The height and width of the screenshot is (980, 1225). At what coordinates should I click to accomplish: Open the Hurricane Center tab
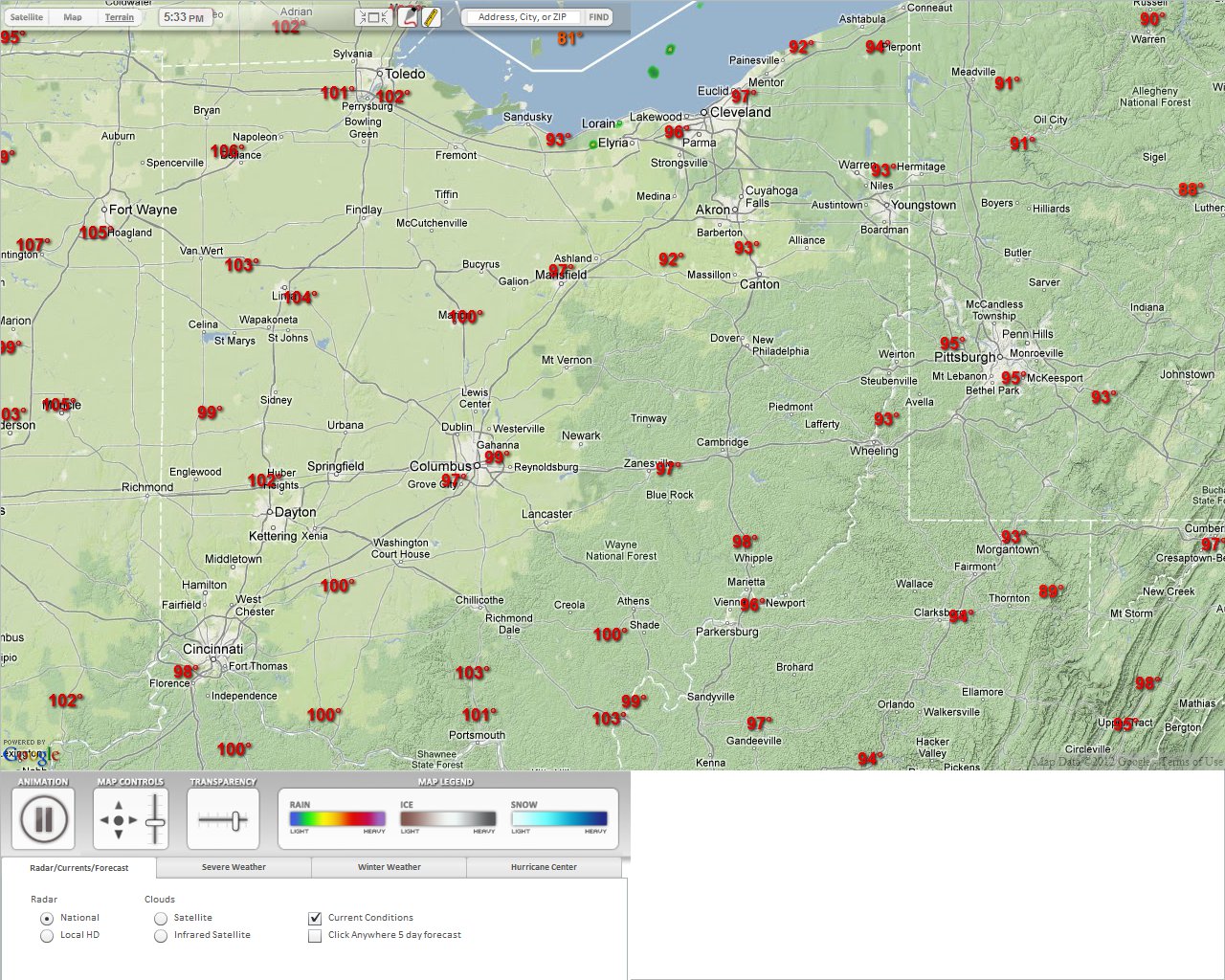tap(544, 867)
